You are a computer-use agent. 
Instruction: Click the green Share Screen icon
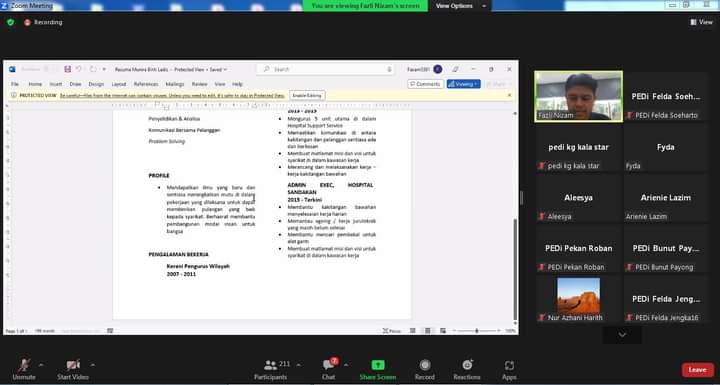(378, 365)
